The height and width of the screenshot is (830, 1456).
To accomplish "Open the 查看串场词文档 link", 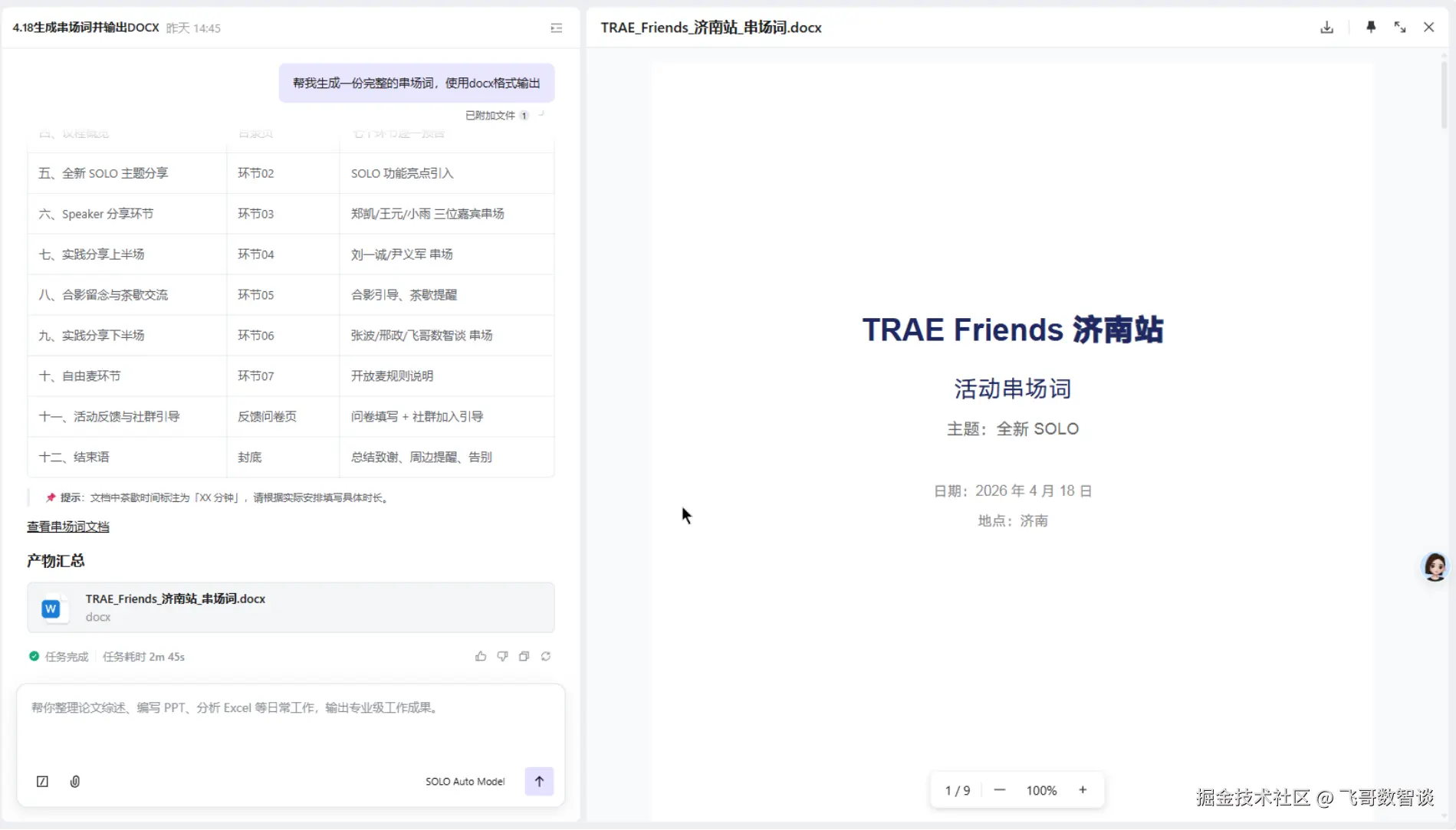I will point(68,527).
